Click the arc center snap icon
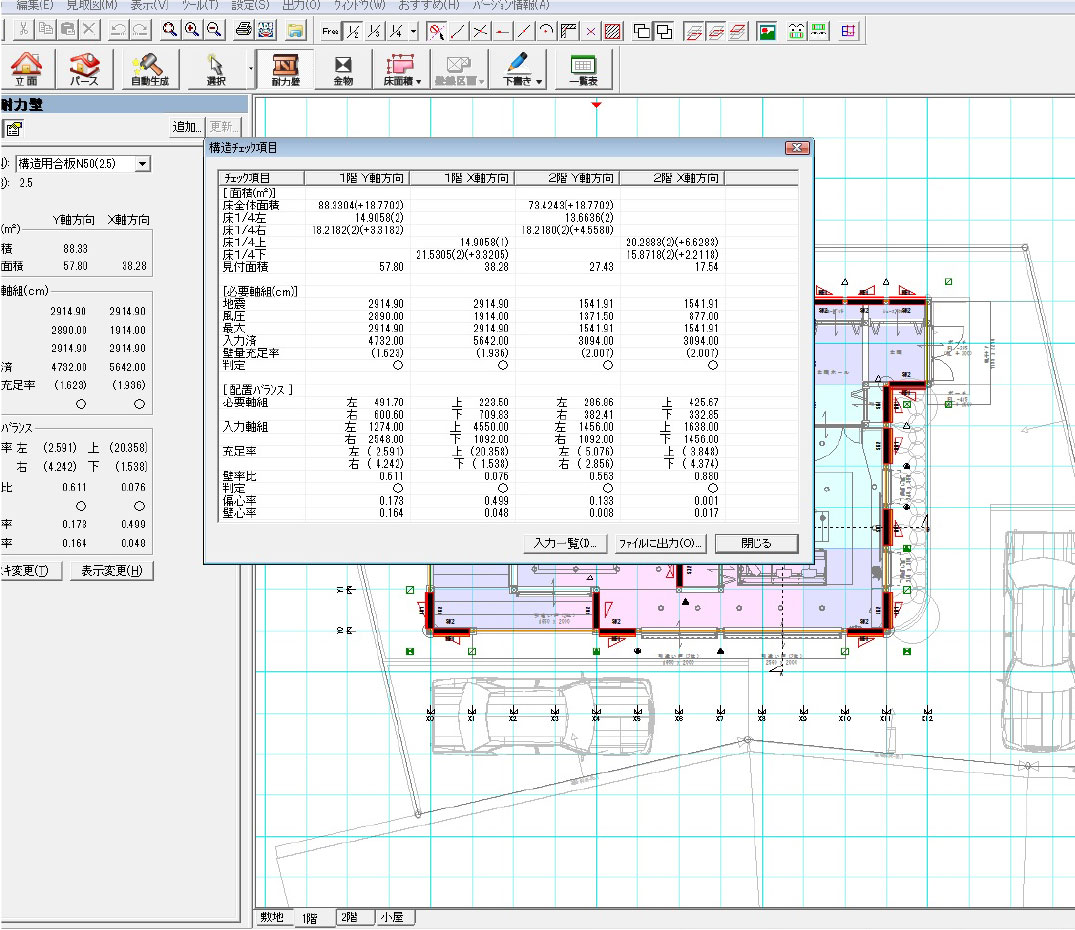The image size is (1075, 930). pyautogui.click(x=546, y=31)
